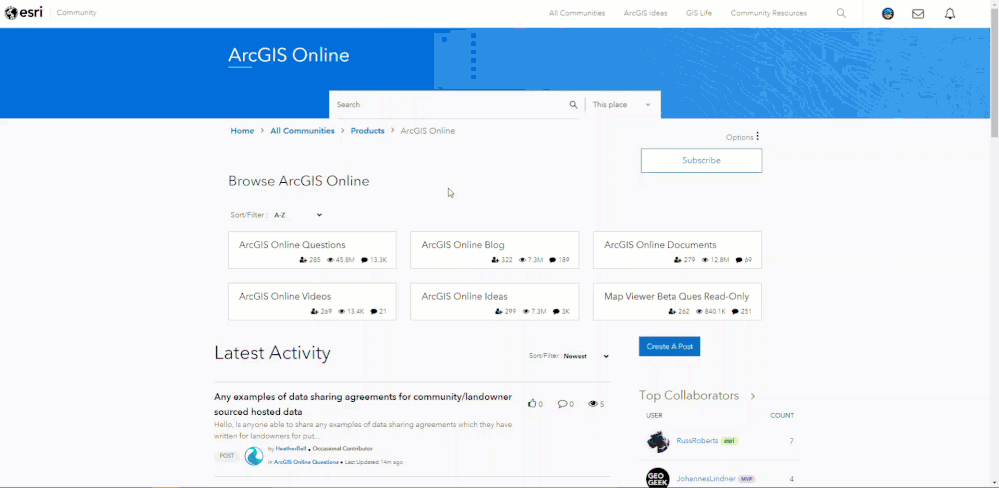Click into the Search input field
Screen dimensions: 999x488
click(451, 104)
